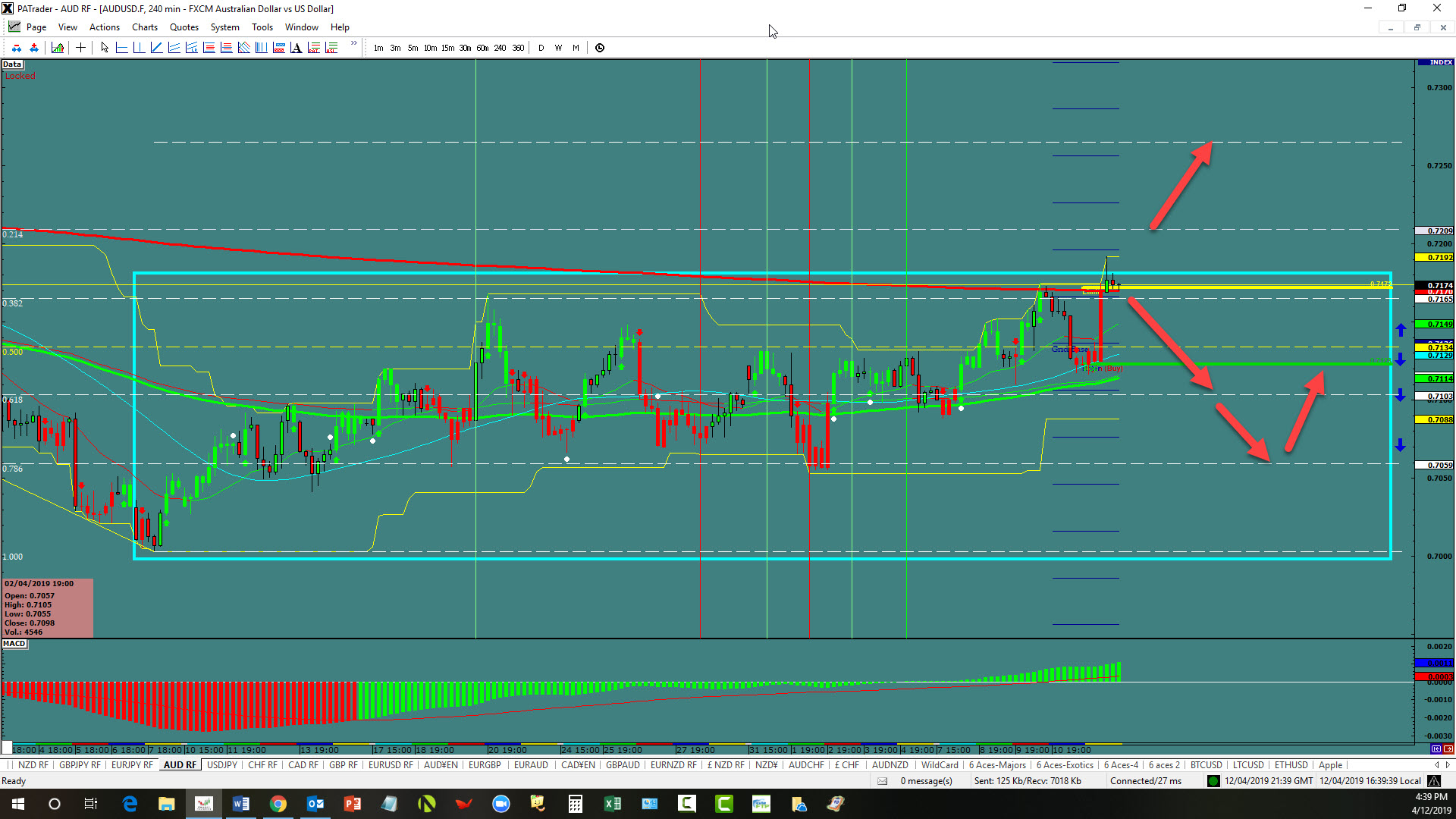Select the arrow pointer tool

point(105,48)
